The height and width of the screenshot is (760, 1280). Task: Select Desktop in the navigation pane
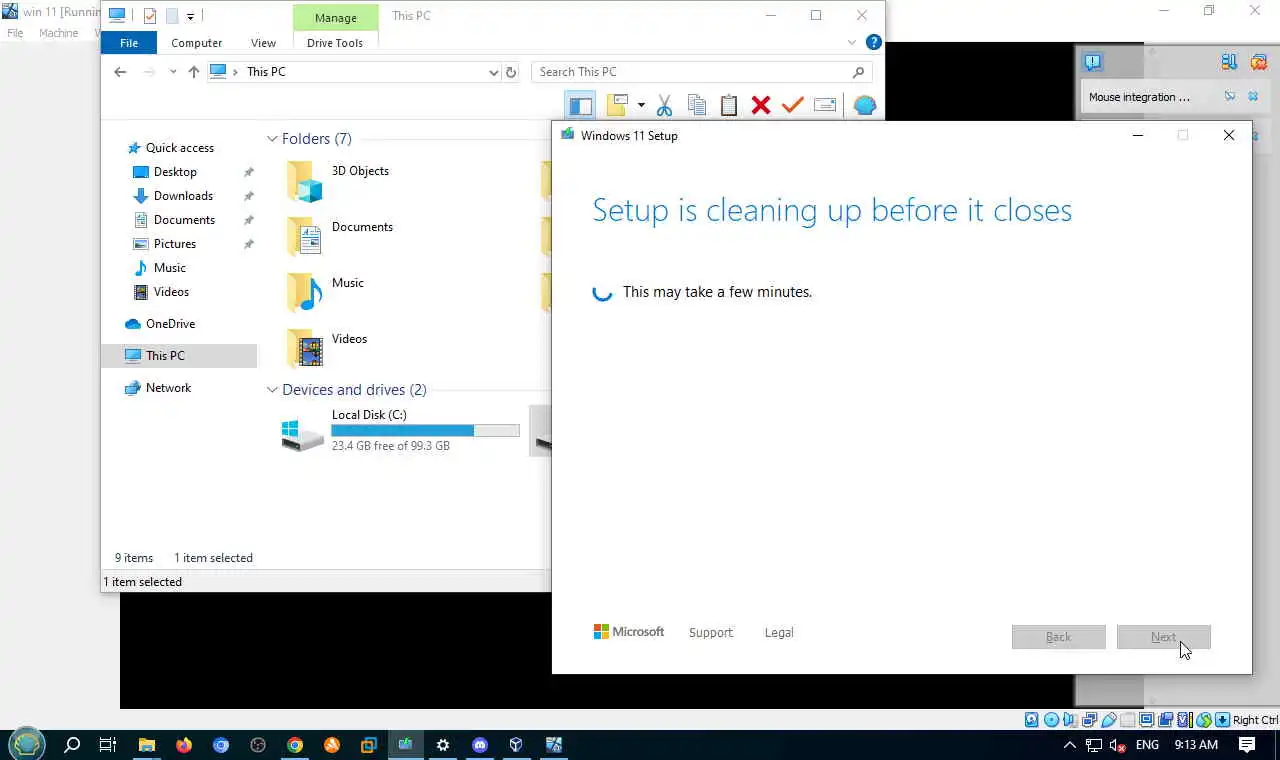pos(175,172)
